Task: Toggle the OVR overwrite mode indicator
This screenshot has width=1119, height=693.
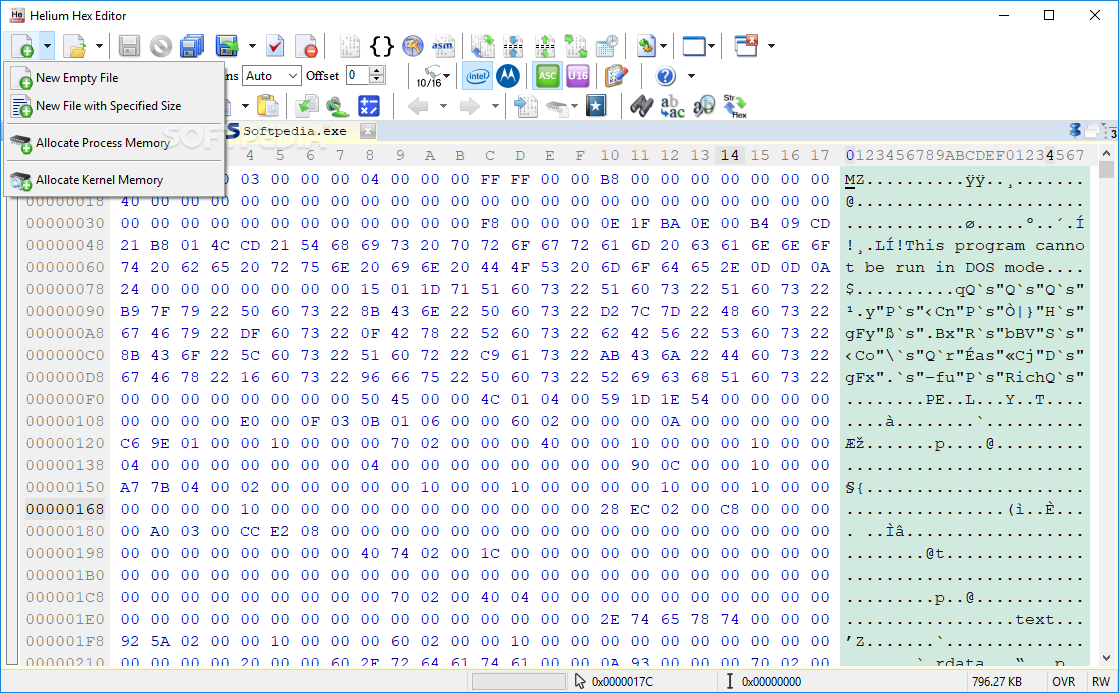Action: [x=1063, y=682]
